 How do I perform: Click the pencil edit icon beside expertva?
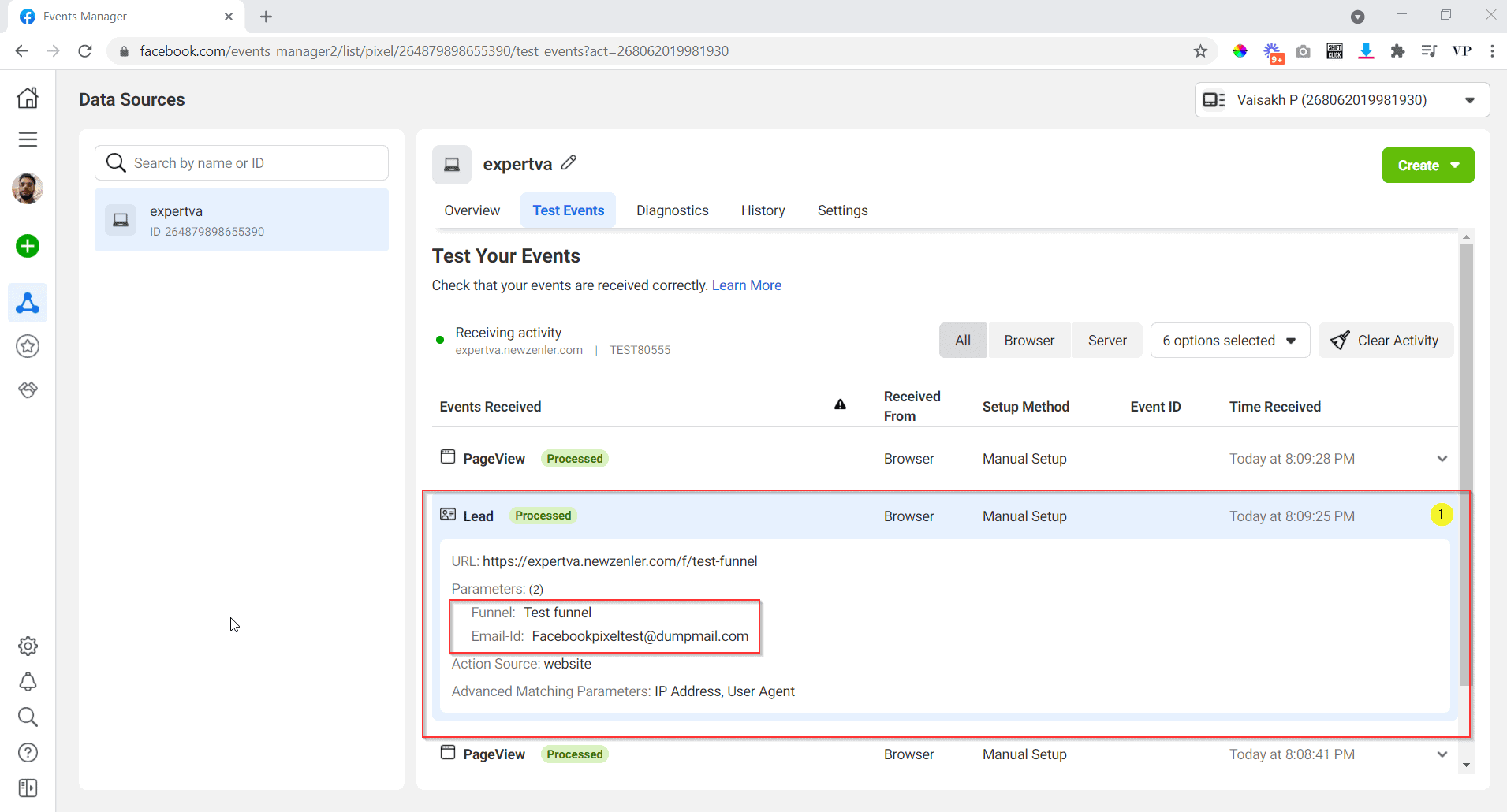coord(569,162)
